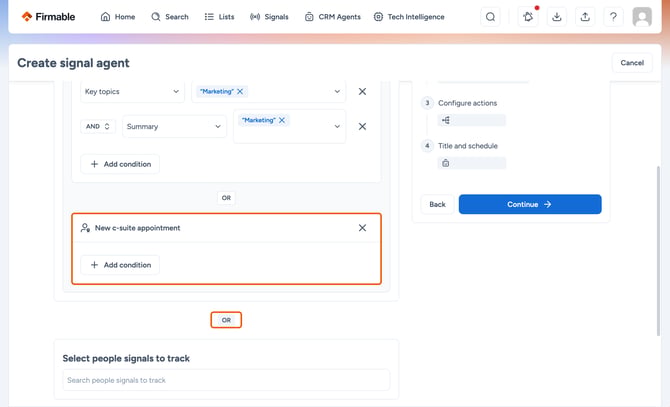Open value dropdown in Summary row

[337, 126]
